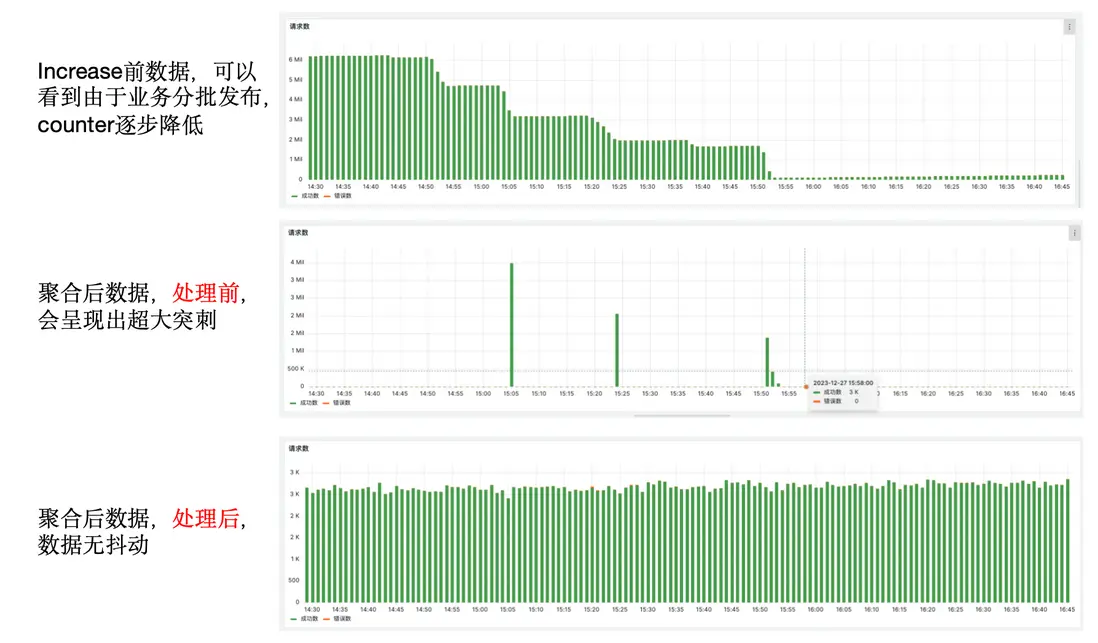Toggle 成功数 series in the middle chart legend
This screenshot has height=643, width=1098.
(x=304, y=403)
